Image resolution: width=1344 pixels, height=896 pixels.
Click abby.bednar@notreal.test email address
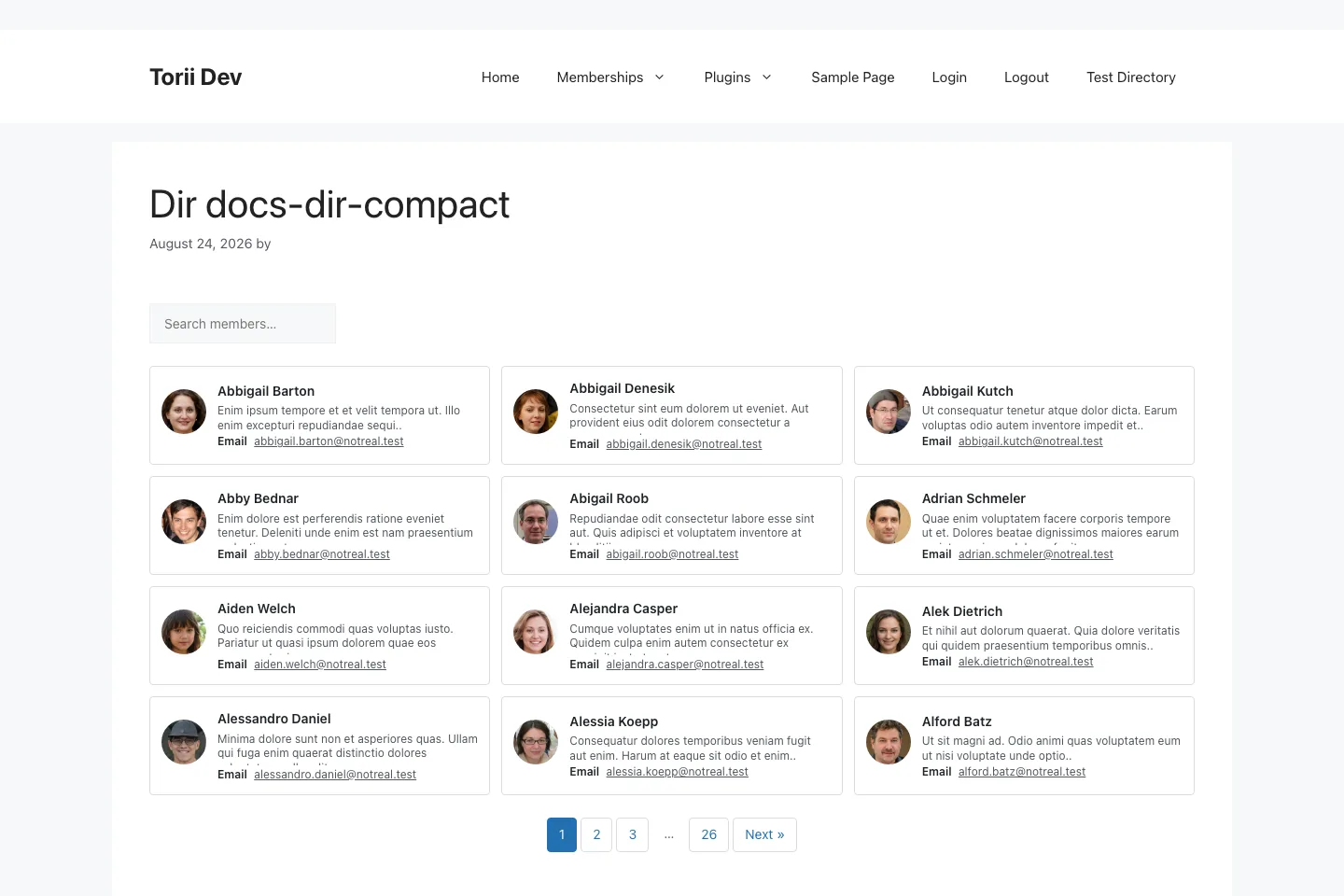[x=322, y=554]
